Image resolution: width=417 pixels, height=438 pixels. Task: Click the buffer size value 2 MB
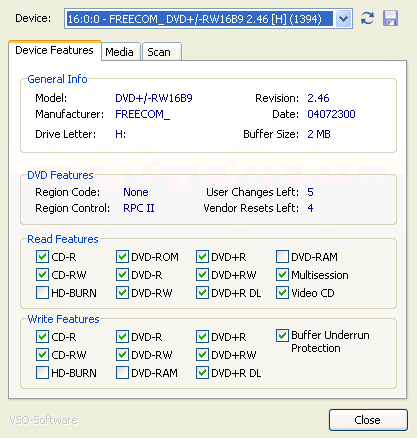tap(319, 134)
